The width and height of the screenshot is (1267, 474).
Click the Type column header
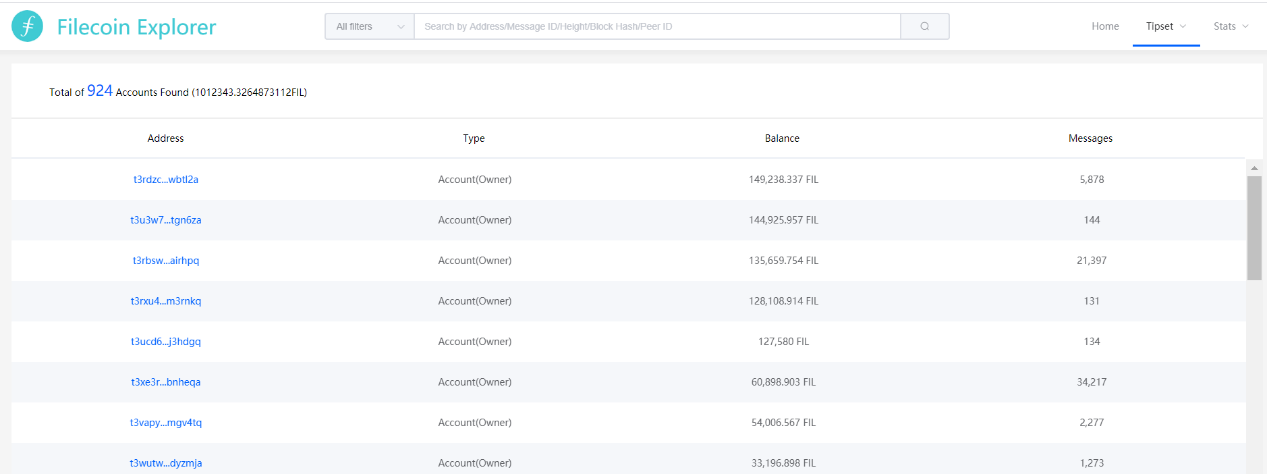(474, 139)
